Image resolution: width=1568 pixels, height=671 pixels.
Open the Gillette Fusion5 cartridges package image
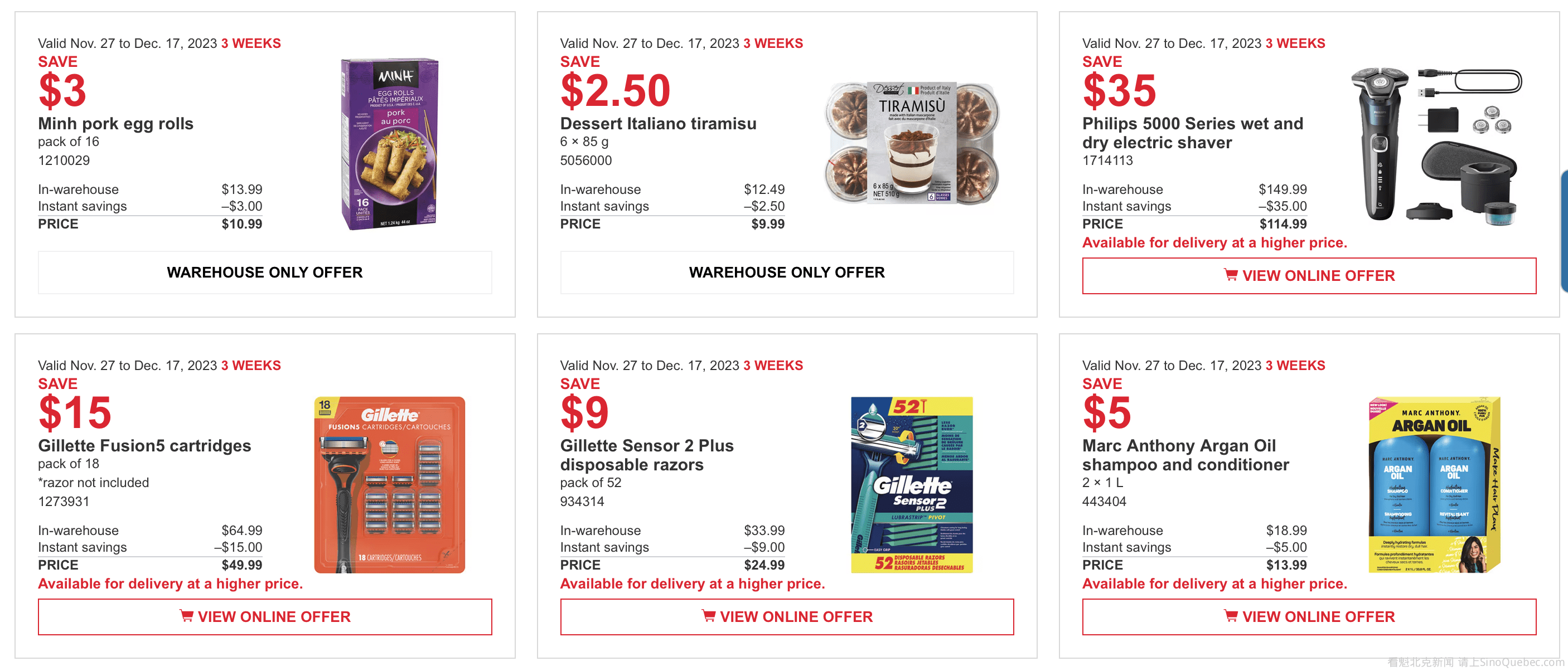click(x=390, y=485)
